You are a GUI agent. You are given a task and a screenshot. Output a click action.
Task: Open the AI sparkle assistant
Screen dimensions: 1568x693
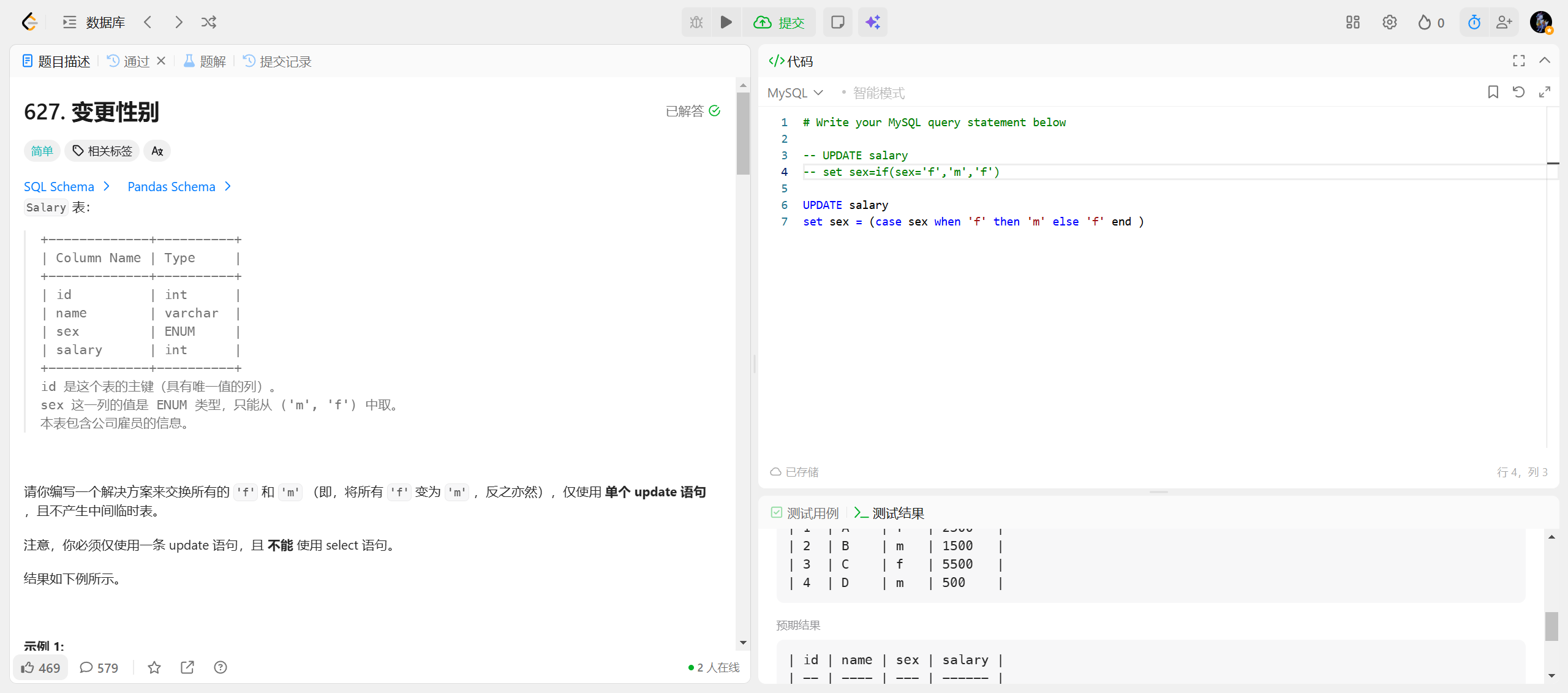(x=872, y=23)
